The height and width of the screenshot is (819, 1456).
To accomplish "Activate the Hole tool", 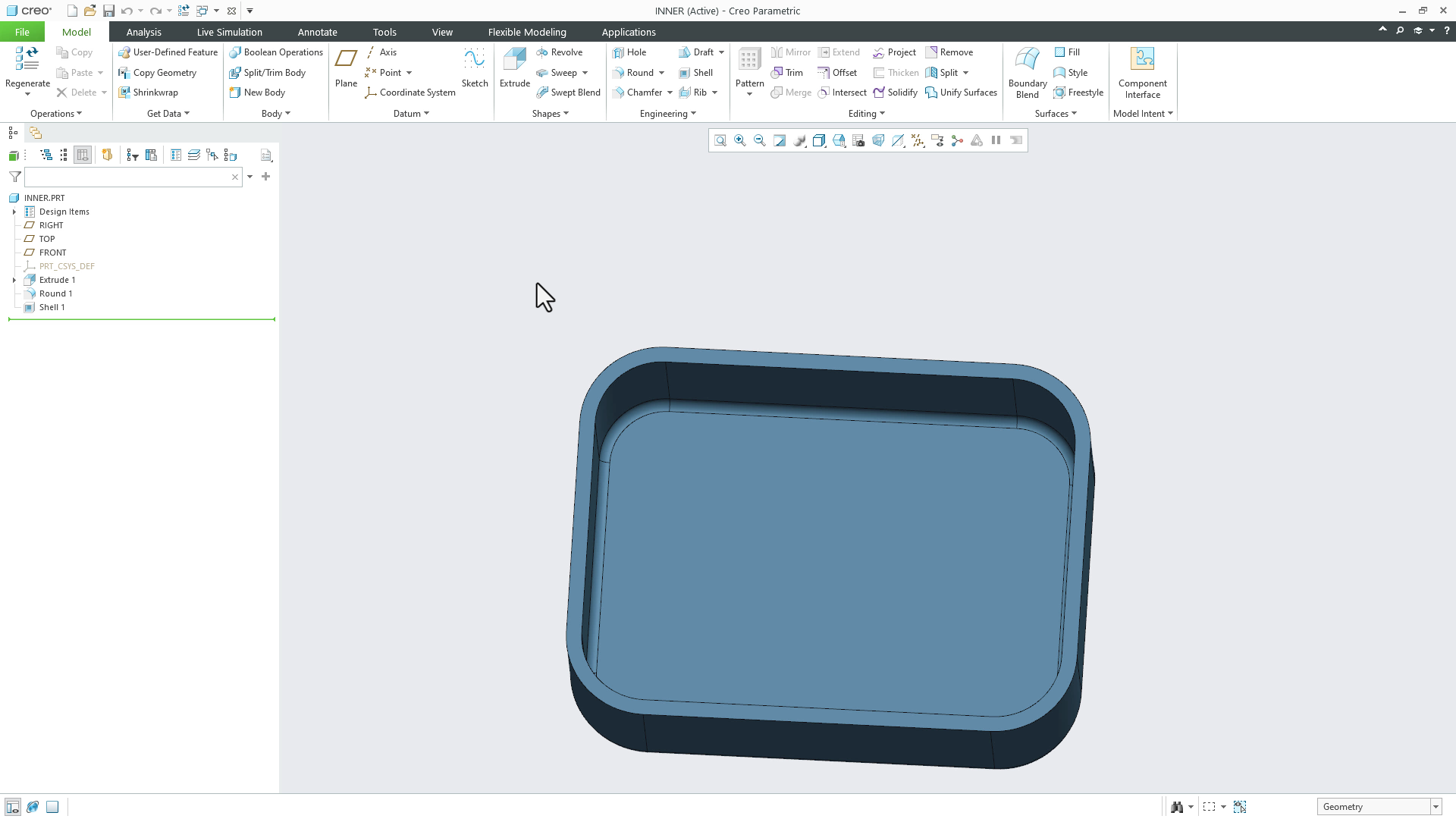I will pyautogui.click(x=631, y=52).
